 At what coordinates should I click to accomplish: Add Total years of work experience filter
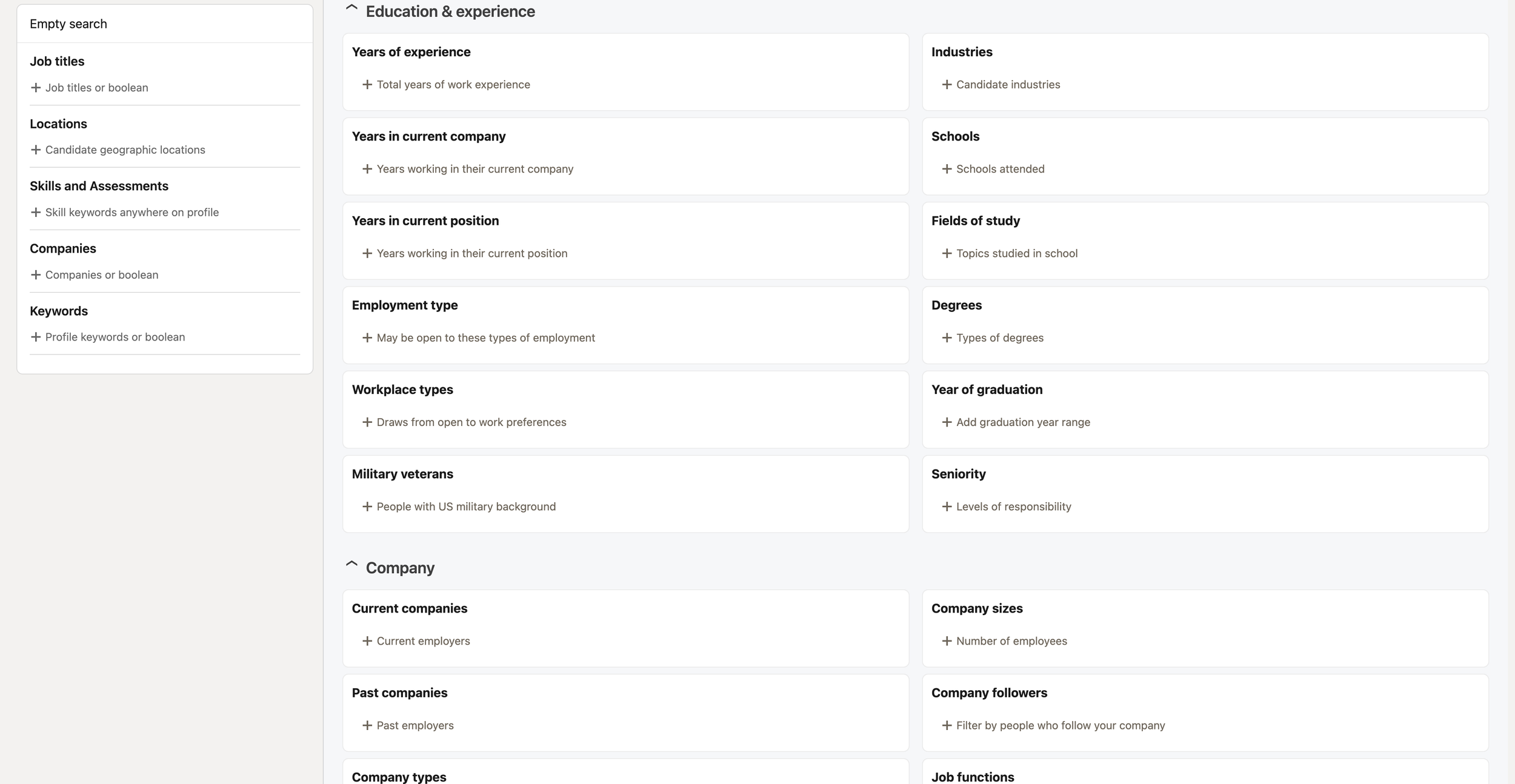pos(446,85)
